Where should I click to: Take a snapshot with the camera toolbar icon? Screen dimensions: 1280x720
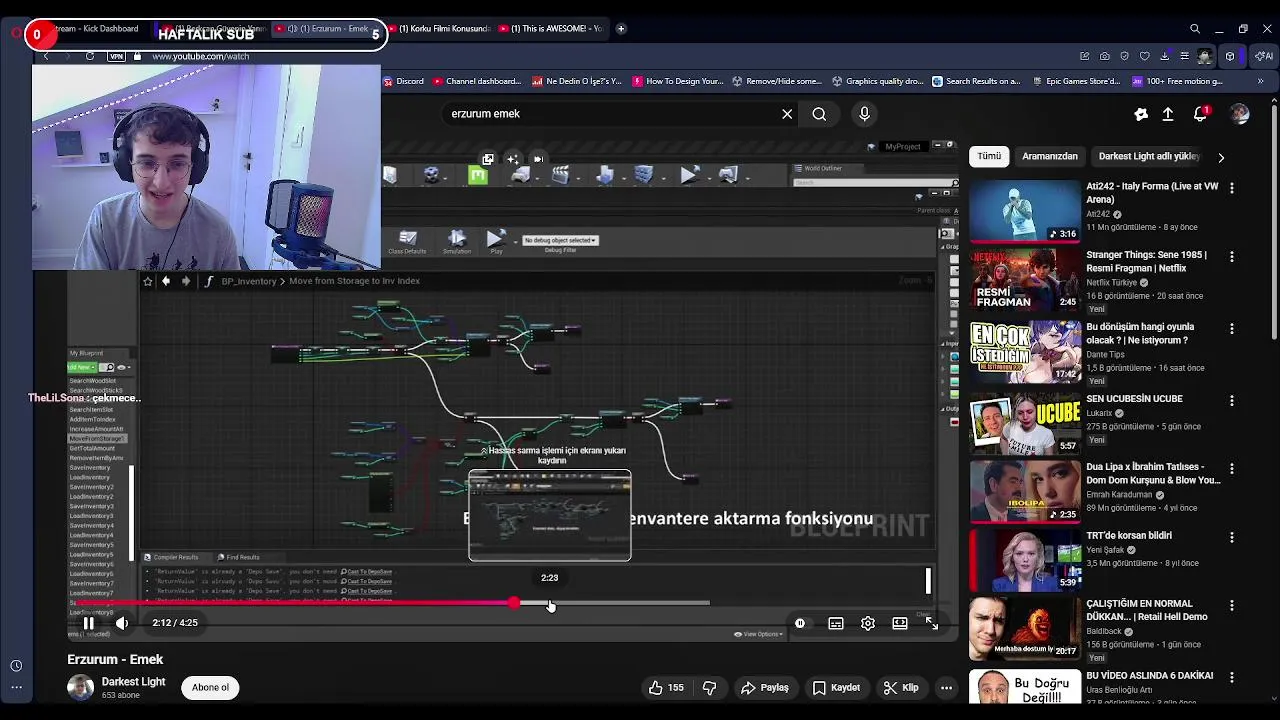(x=1105, y=57)
